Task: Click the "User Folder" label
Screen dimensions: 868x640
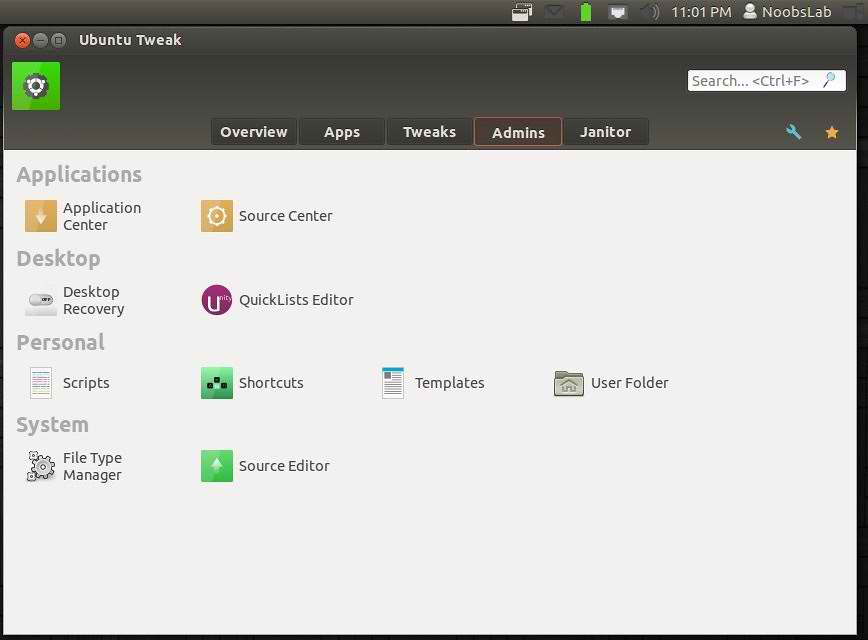Action: (x=629, y=383)
